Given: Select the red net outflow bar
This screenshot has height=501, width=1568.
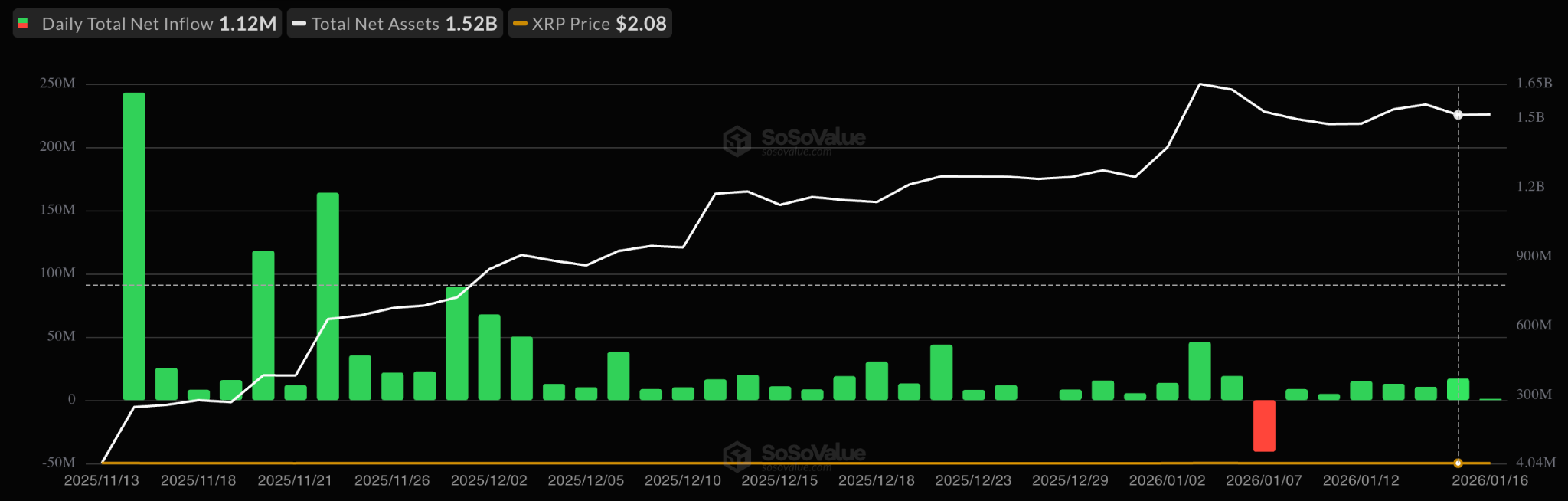Looking at the screenshot, I should coord(1264,425).
